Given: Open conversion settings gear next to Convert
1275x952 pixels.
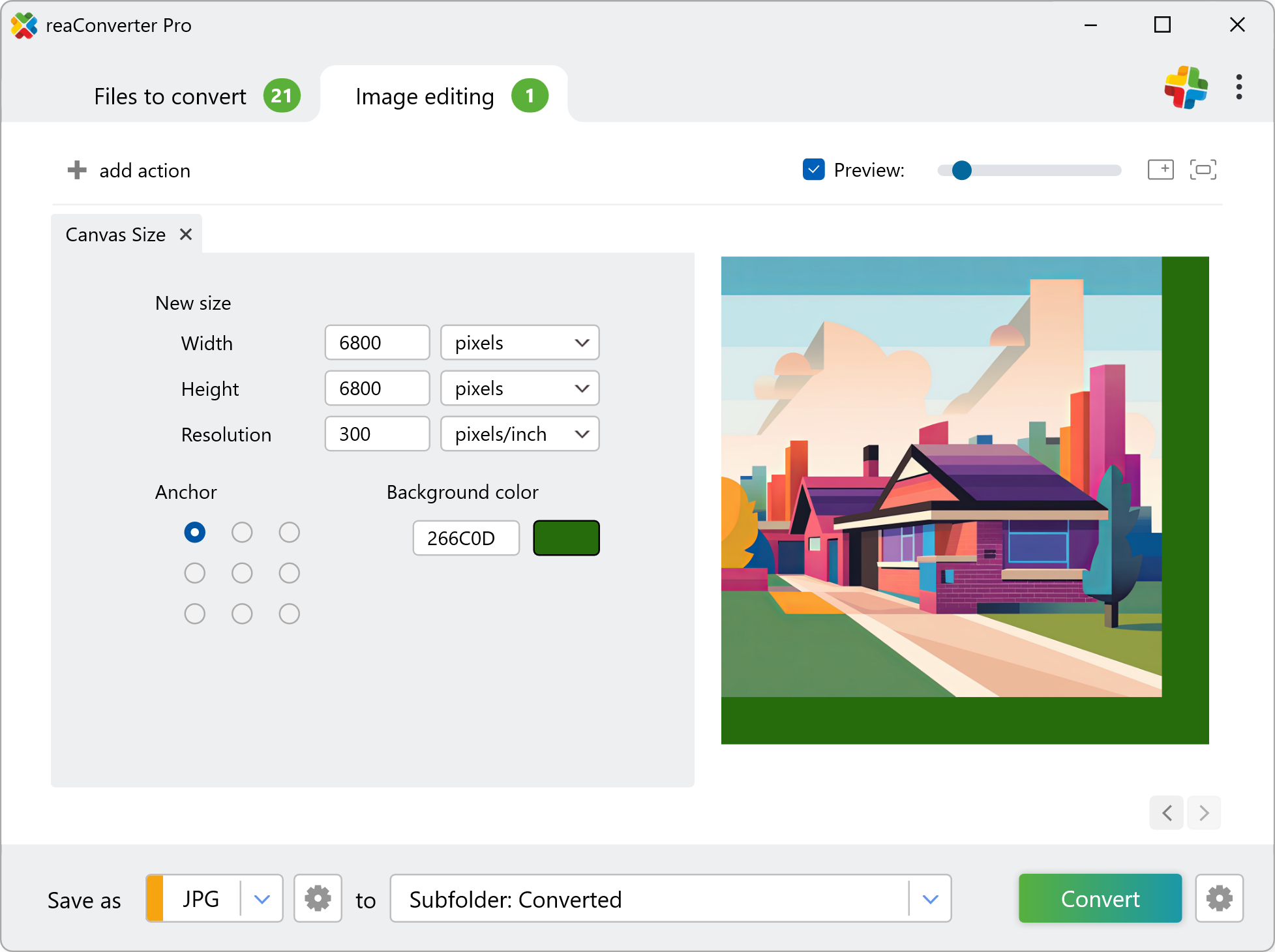Looking at the screenshot, I should (1219, 899).
